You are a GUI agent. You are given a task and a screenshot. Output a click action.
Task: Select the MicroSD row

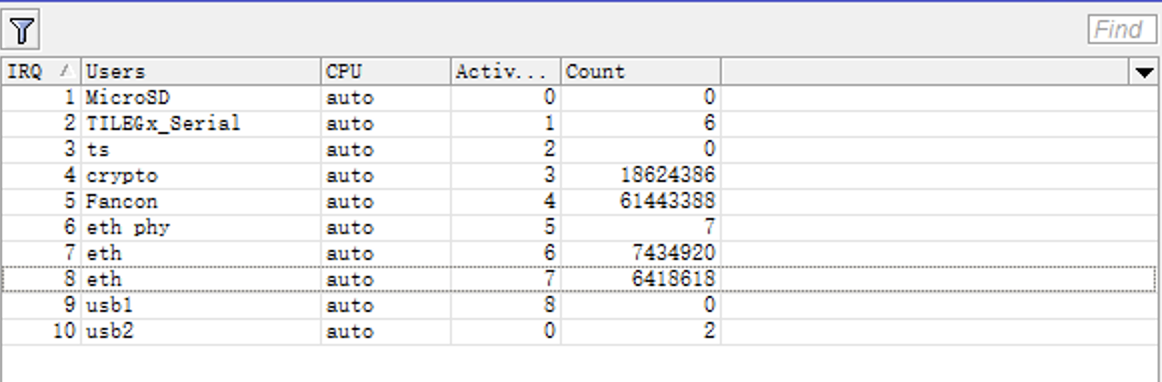coord(580,98)
